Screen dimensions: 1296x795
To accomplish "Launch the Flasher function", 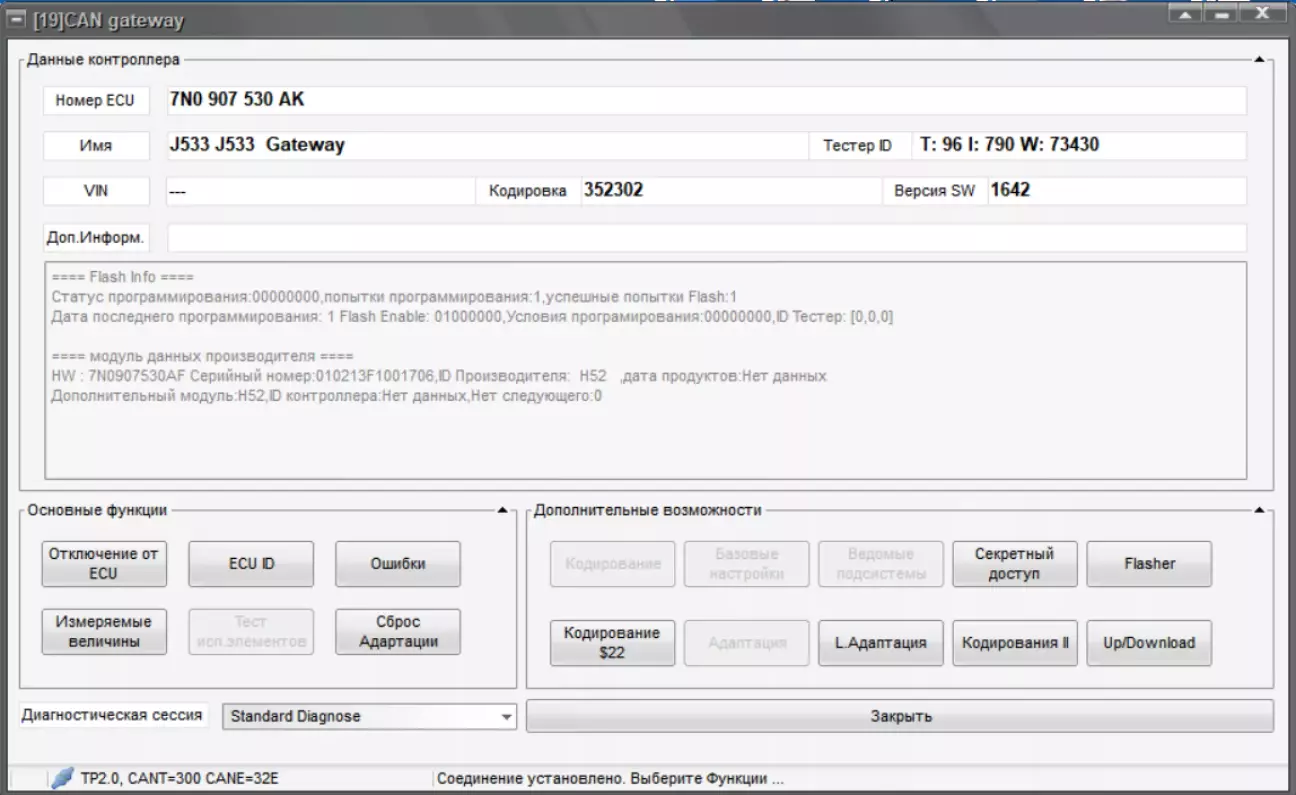I will (1149, 564).
